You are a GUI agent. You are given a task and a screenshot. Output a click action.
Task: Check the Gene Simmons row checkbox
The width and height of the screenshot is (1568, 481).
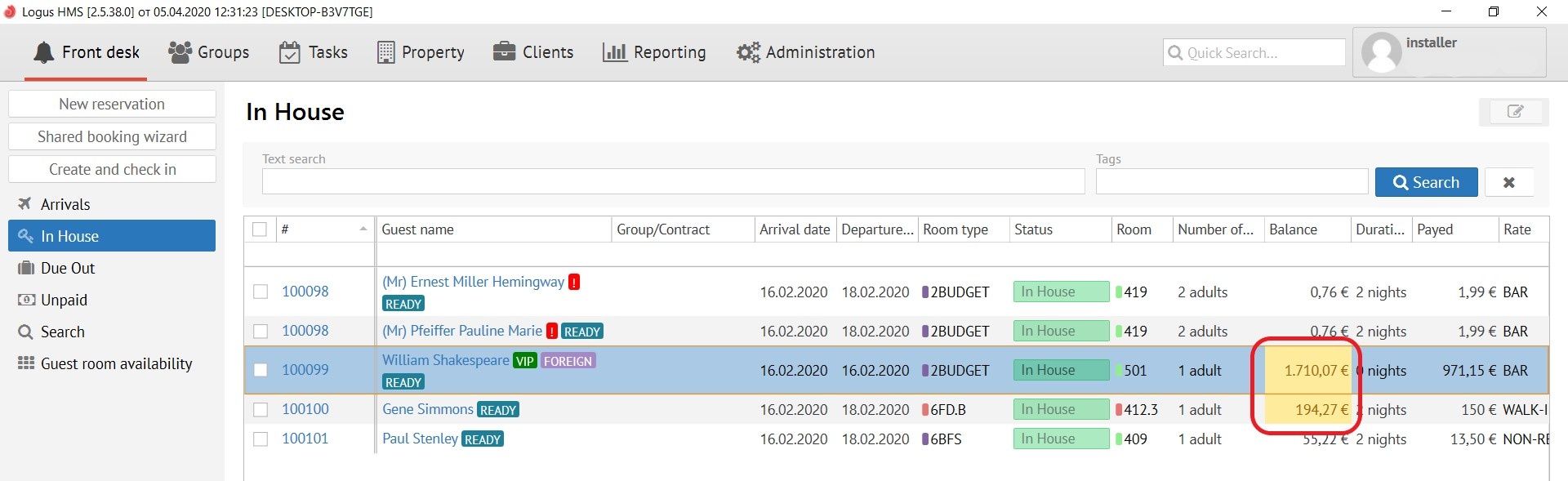261,409
